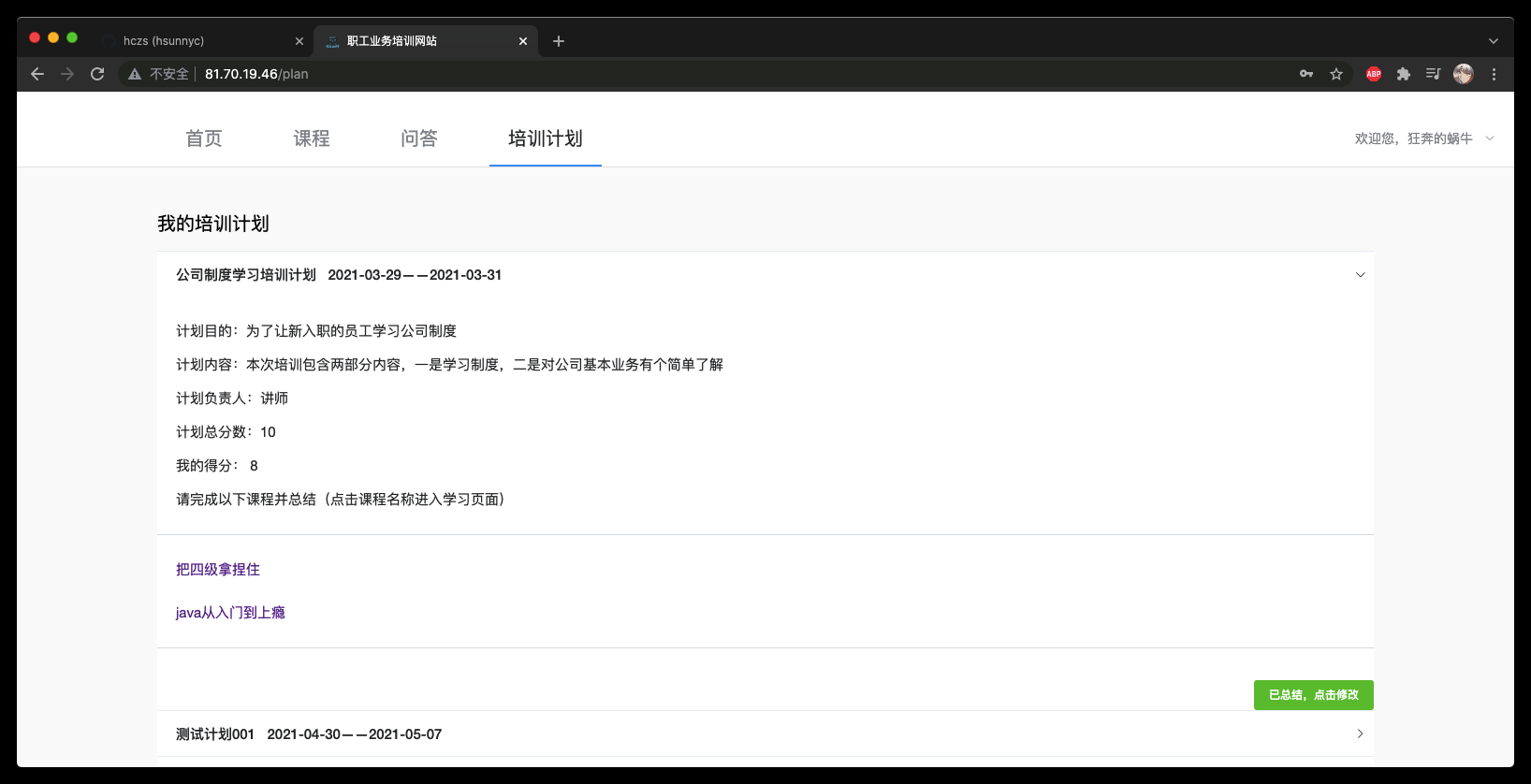Open a new browser tab
This screenshot has width=1531, height=784.
tap(559, 41)
